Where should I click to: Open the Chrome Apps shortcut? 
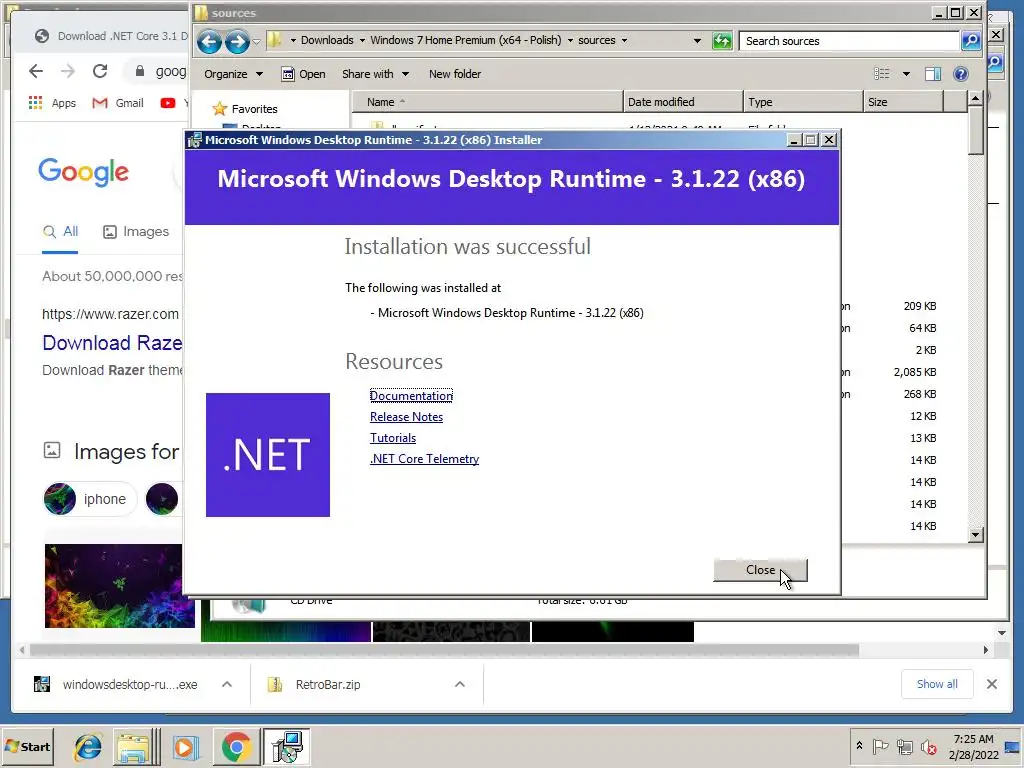click(52, 103)
